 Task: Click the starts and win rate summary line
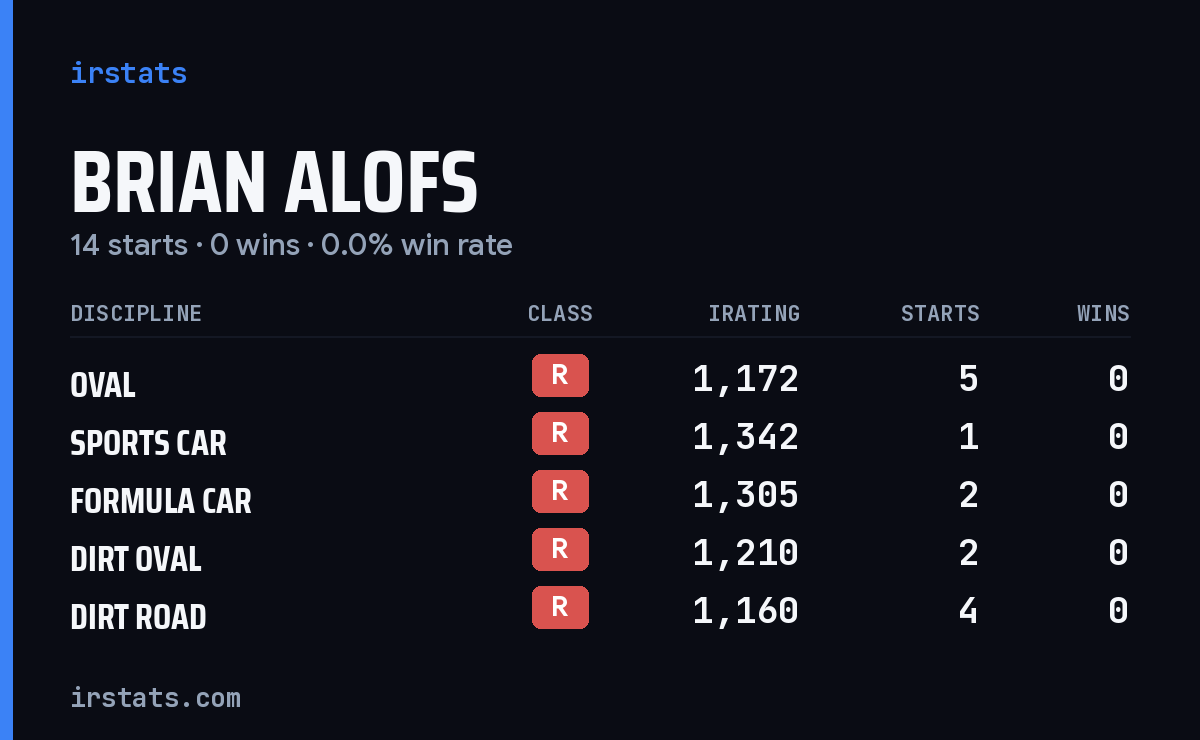click(291, 245)
